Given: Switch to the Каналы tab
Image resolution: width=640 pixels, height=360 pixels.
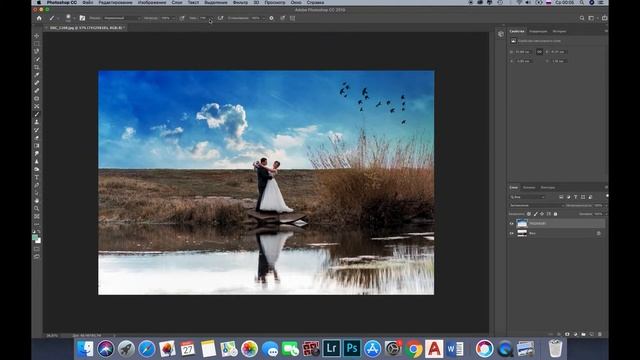Looking at the screenshot, I should (529, 187).
